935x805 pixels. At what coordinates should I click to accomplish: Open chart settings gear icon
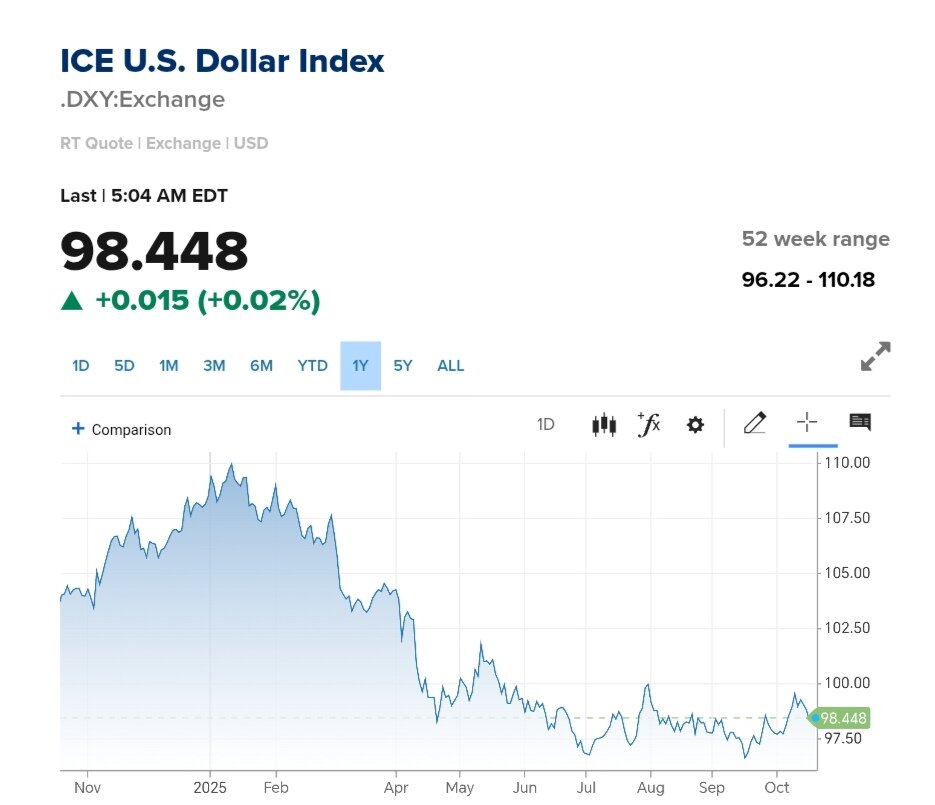tap(695, 425)
